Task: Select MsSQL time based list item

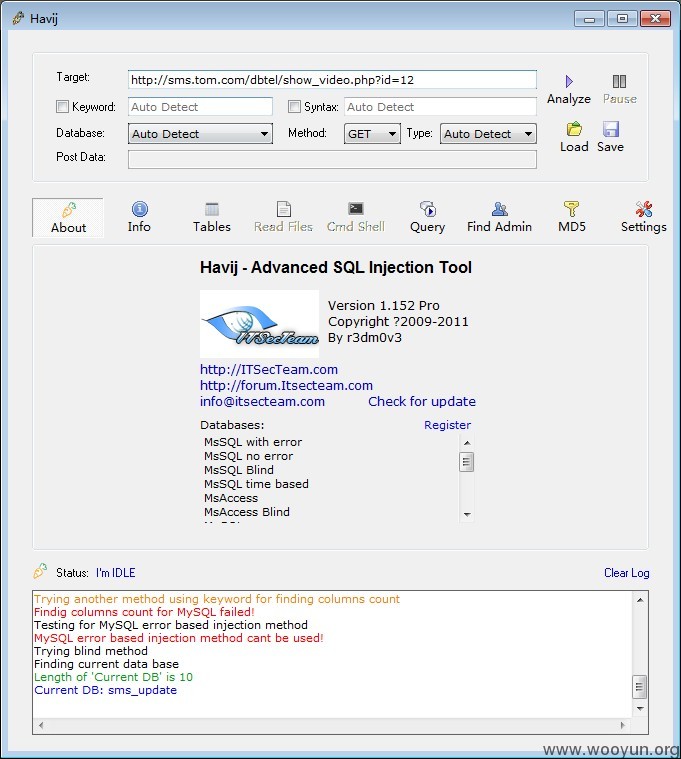Action: point(256,484)
